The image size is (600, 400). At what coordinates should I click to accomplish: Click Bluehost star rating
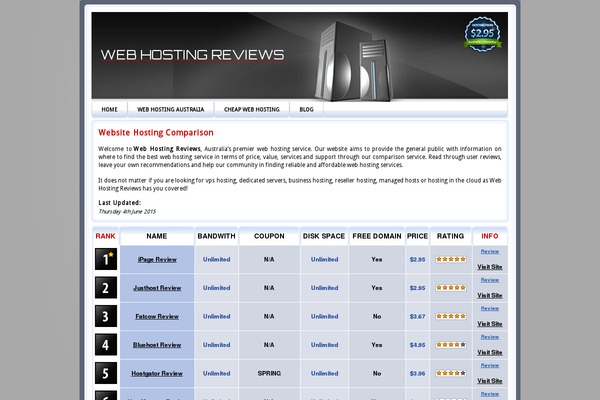click(451, 344)
